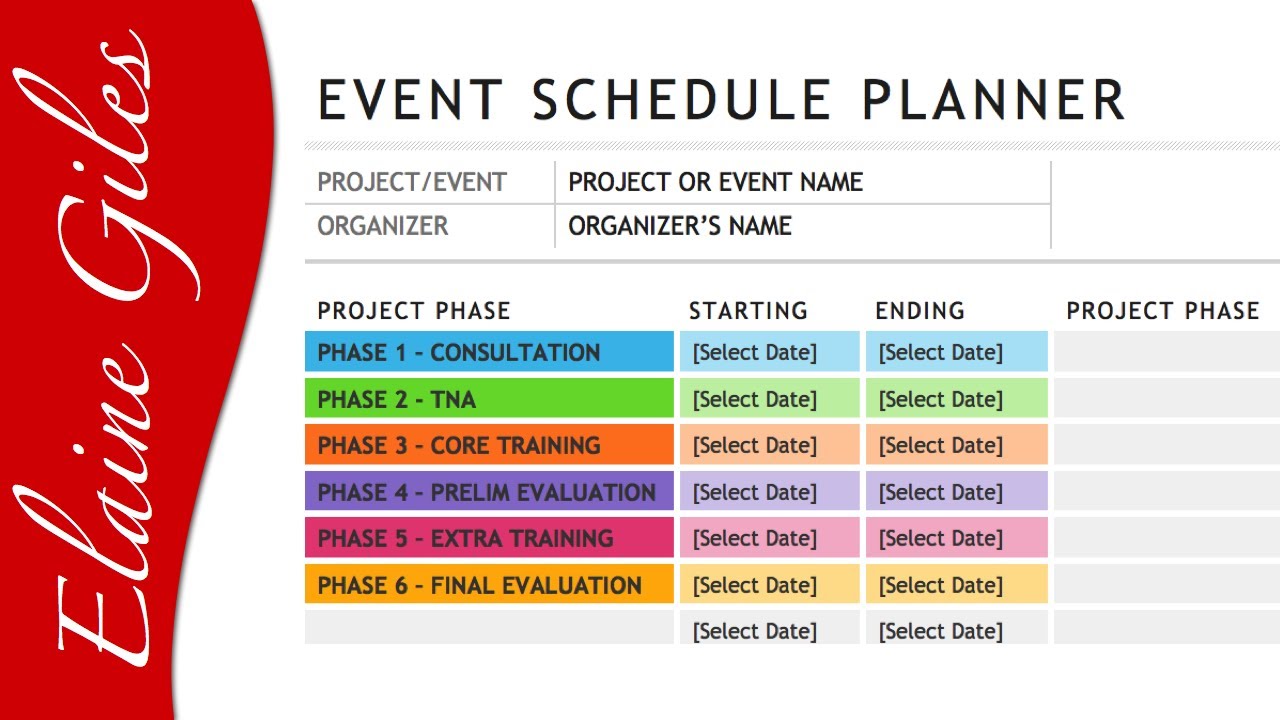Click the STARTING column header
Viewport: 1280px width, 720px height.
coord(748,311)
